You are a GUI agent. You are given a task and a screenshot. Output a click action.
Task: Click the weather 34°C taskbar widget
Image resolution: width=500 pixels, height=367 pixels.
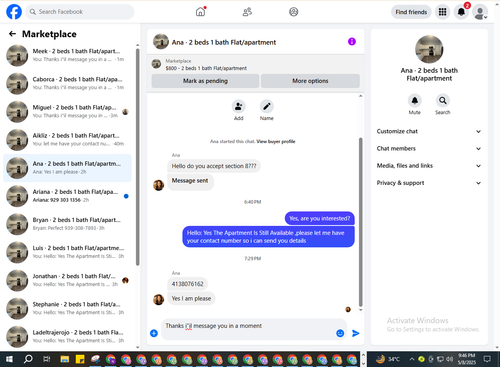click(388, 359)
